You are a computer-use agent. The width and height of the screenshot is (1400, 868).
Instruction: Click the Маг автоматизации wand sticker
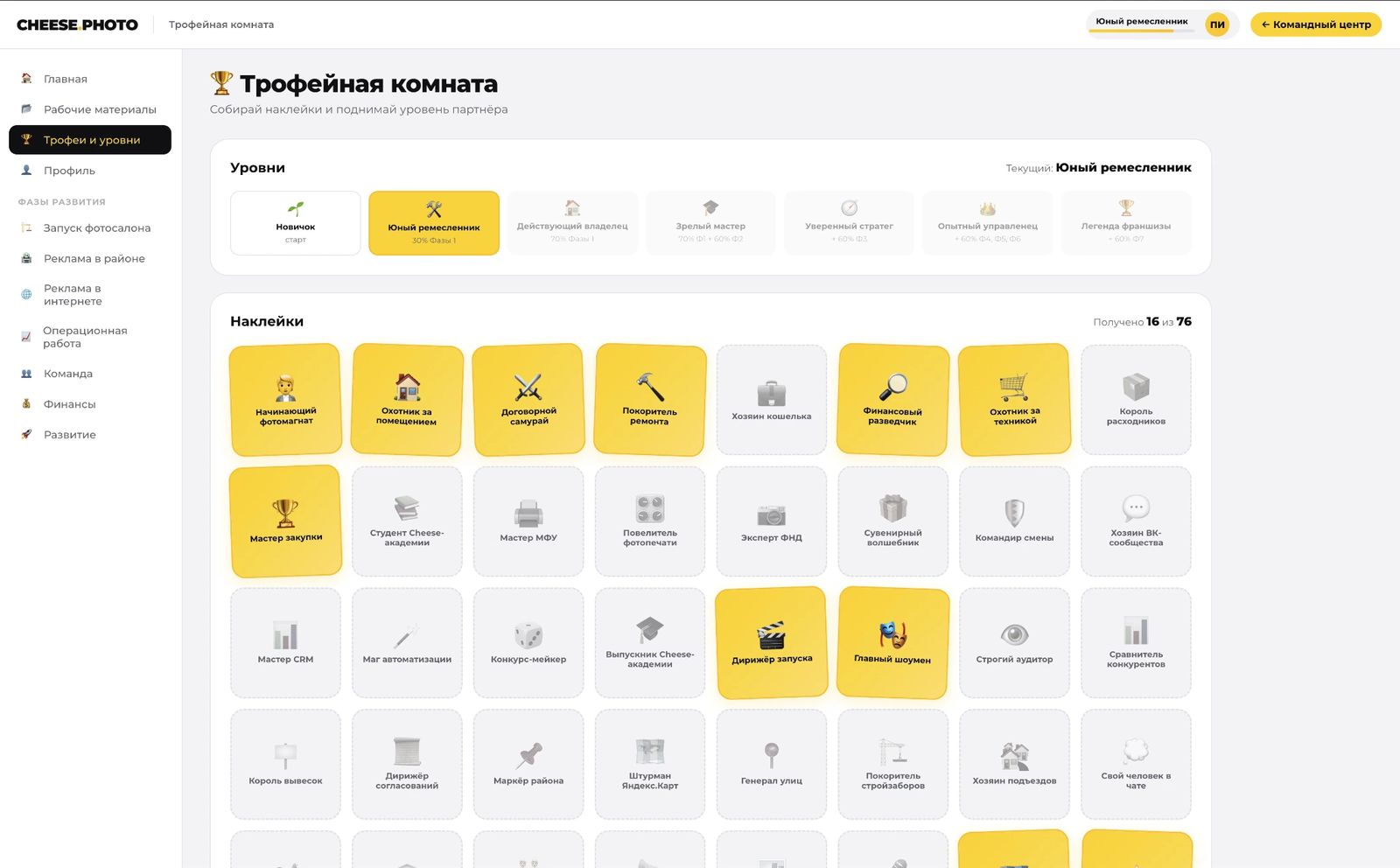407,643
